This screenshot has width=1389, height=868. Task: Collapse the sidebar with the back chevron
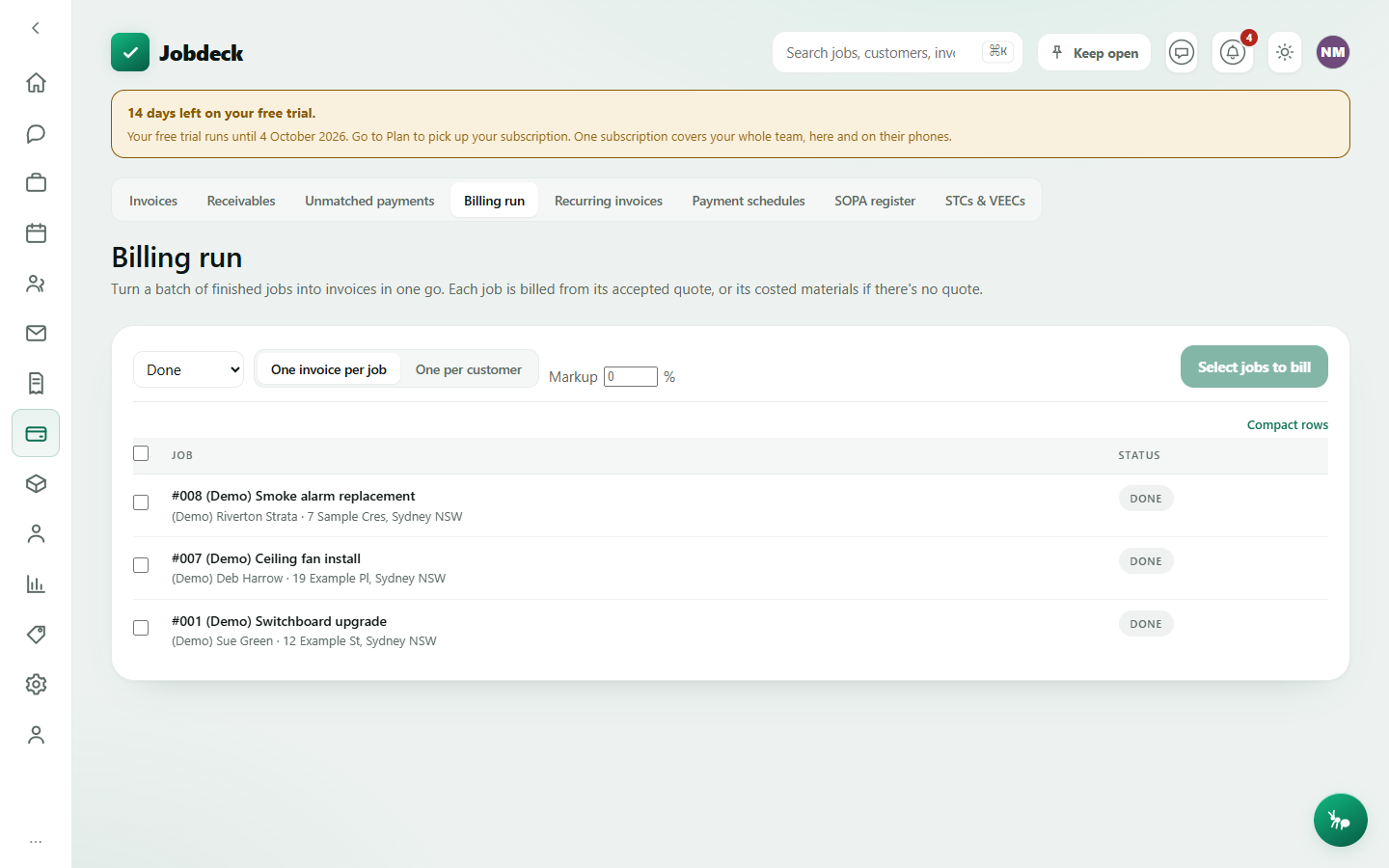[36, 28]
